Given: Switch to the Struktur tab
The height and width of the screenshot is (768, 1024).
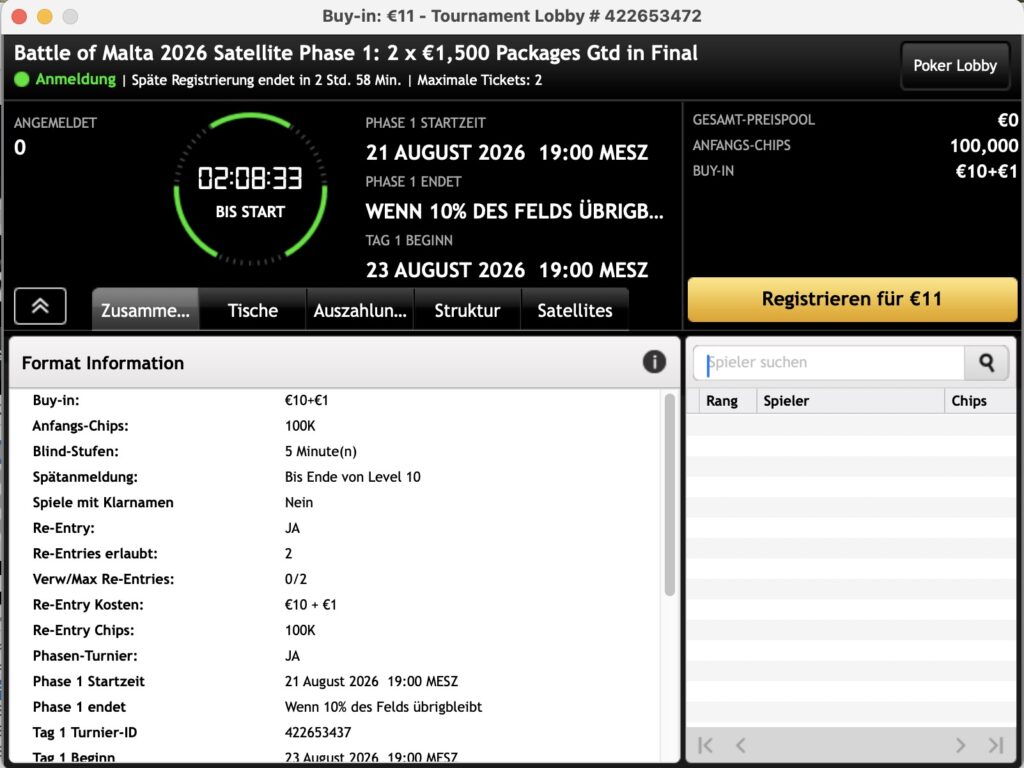Looking at the screenshot, I should coord(467,310).
